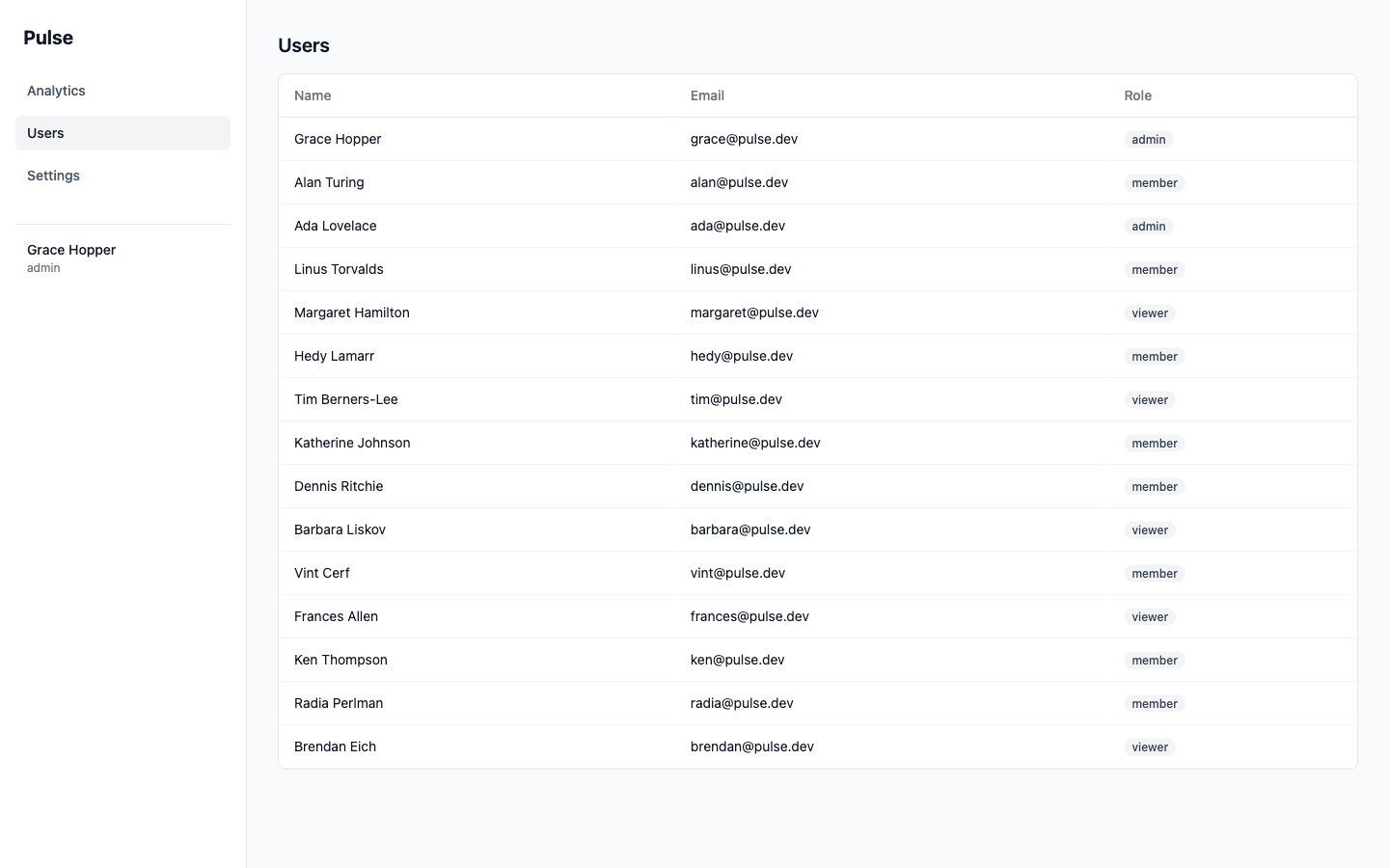The width and height of the screenshot is (1389, 868).
Task: Click the Pulse app logo
Action: 48,38
